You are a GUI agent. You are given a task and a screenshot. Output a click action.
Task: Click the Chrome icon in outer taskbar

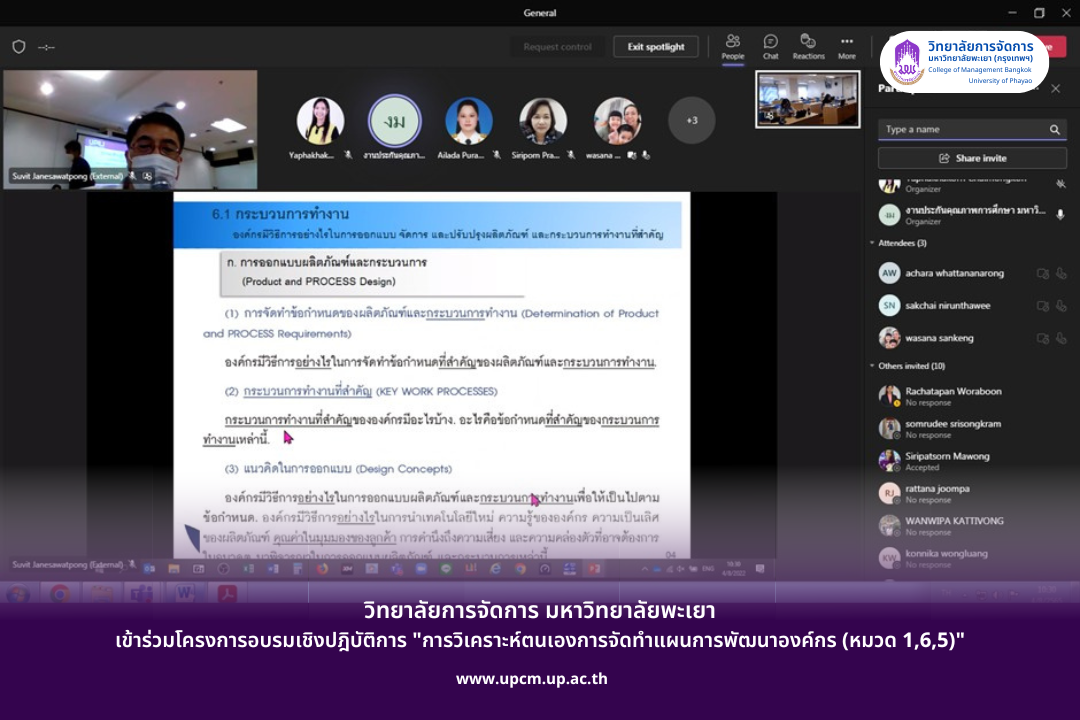click(x=60, y=593)
